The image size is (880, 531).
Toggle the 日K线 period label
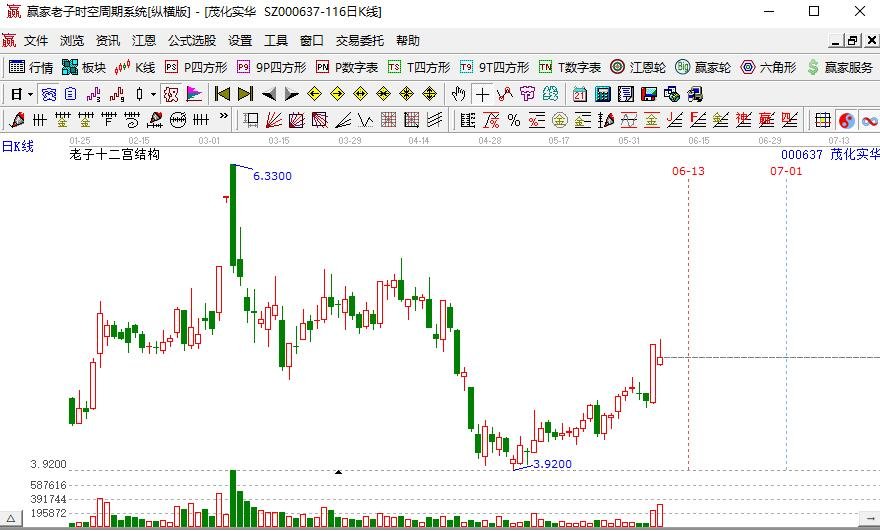click(18, 147)
